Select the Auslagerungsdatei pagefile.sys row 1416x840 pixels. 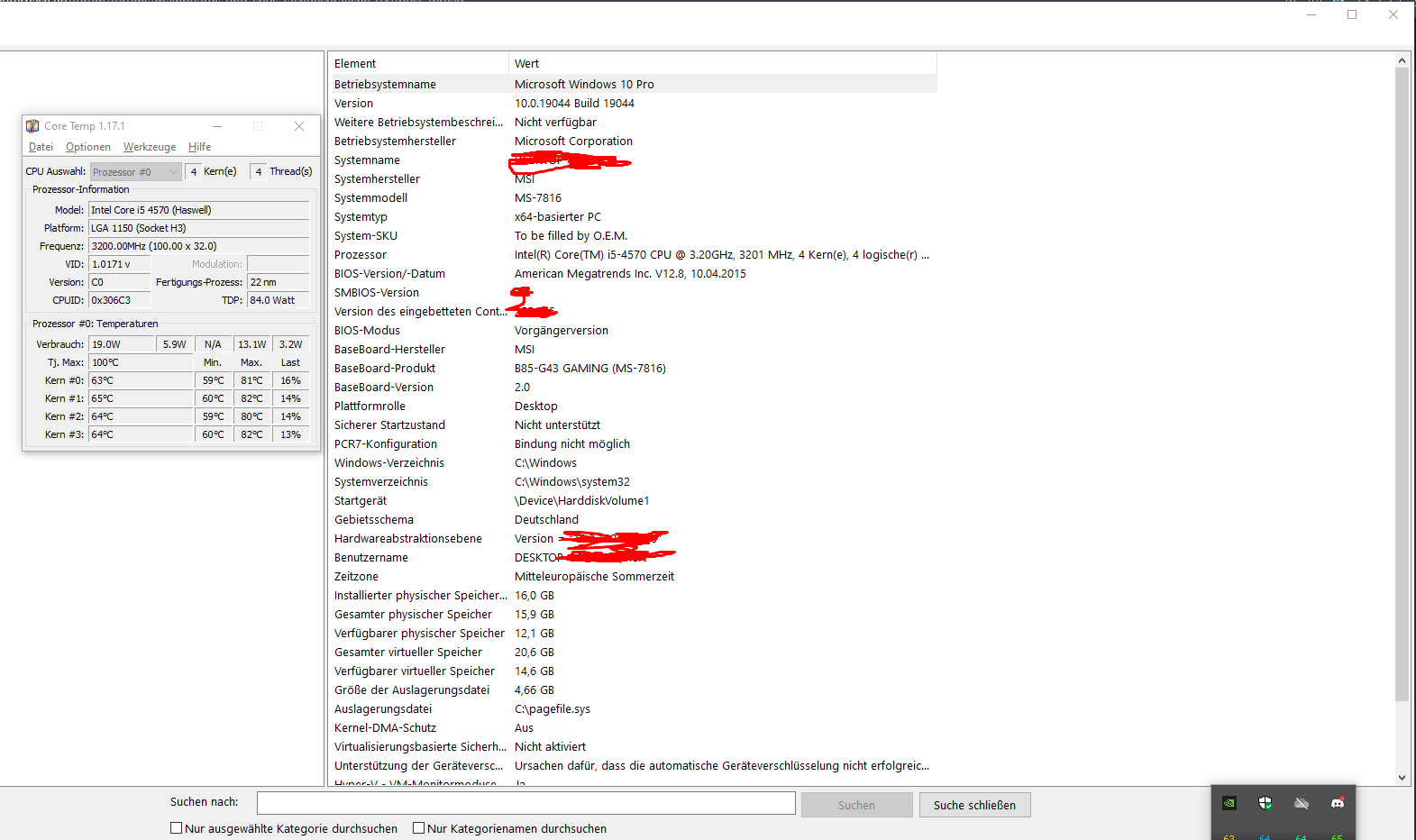click(x=633, y=708)
